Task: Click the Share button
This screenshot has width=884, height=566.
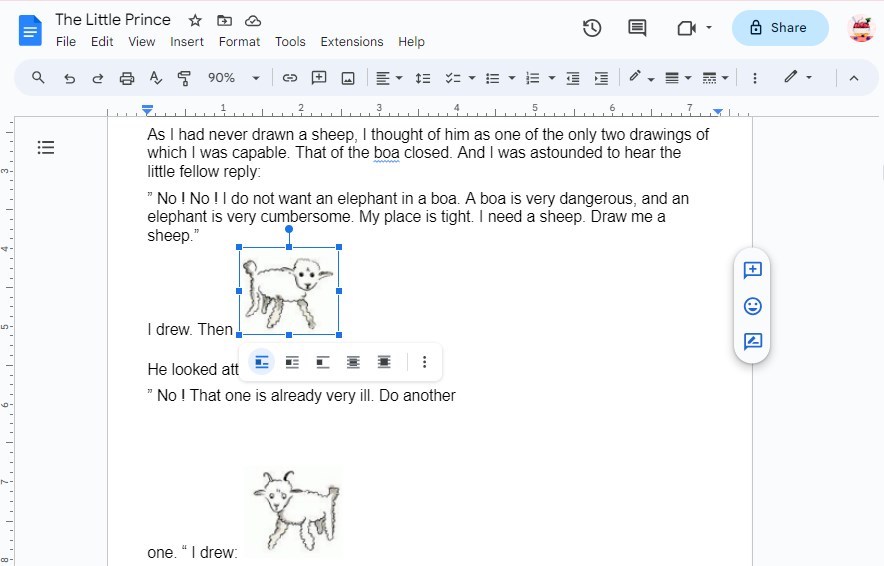Action: [780, 28]
